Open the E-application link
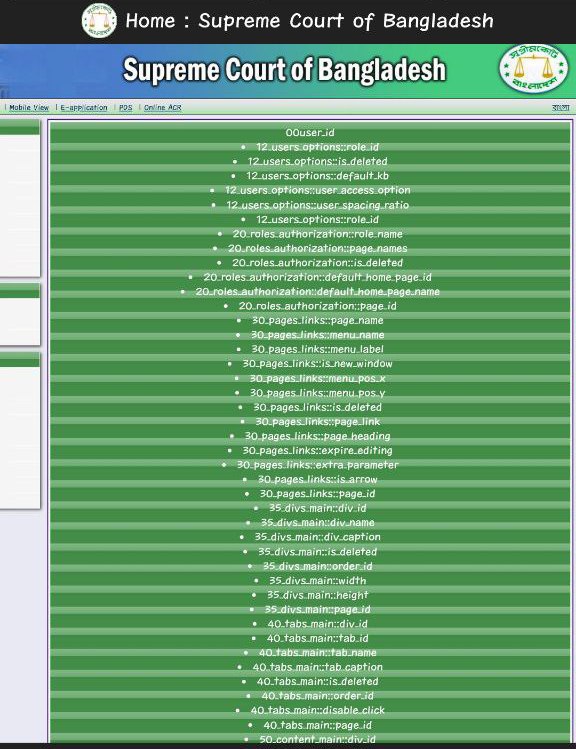 (x=84, y=107)
